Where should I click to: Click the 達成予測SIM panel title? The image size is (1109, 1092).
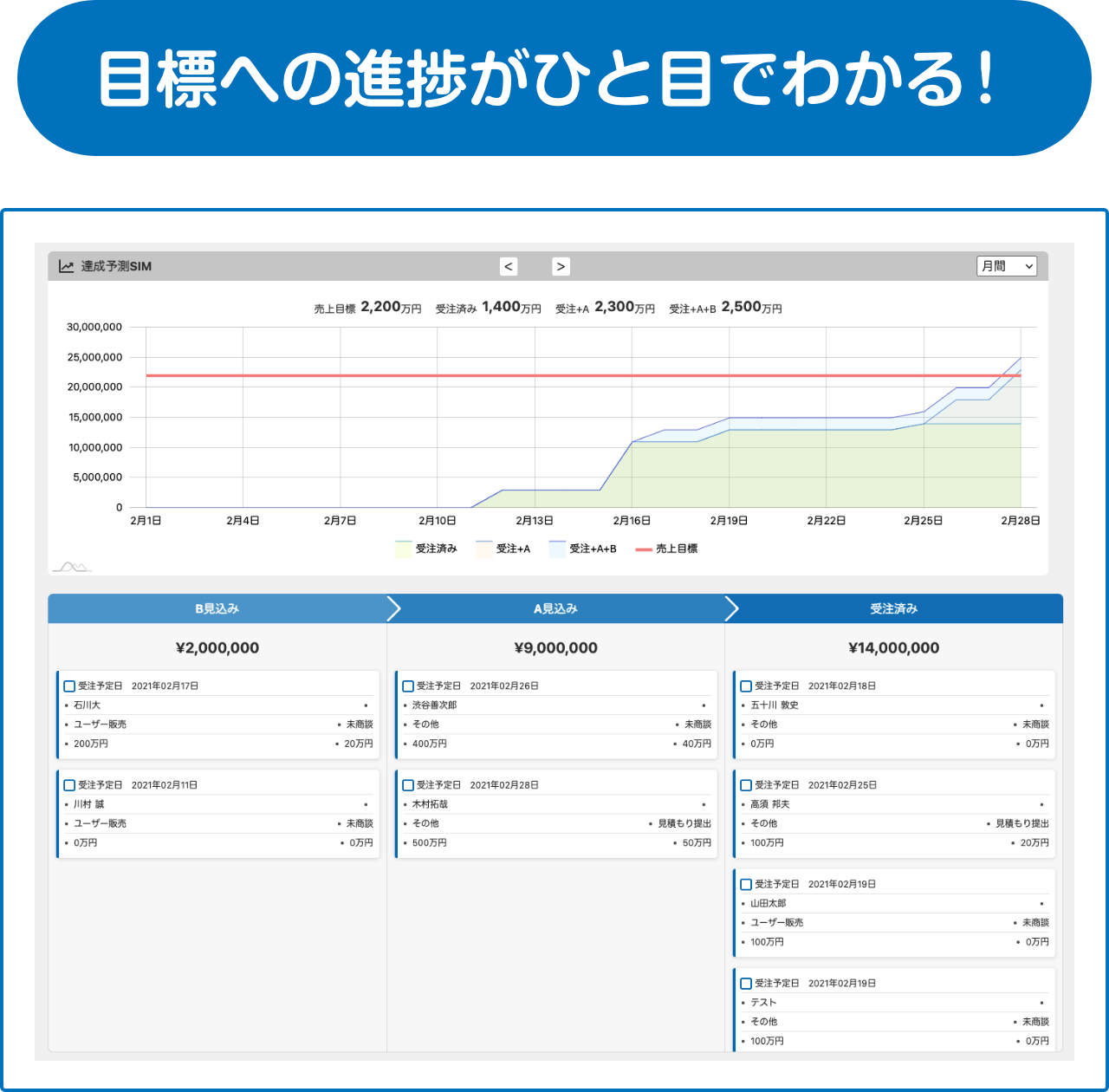click(x=116, y=266)
